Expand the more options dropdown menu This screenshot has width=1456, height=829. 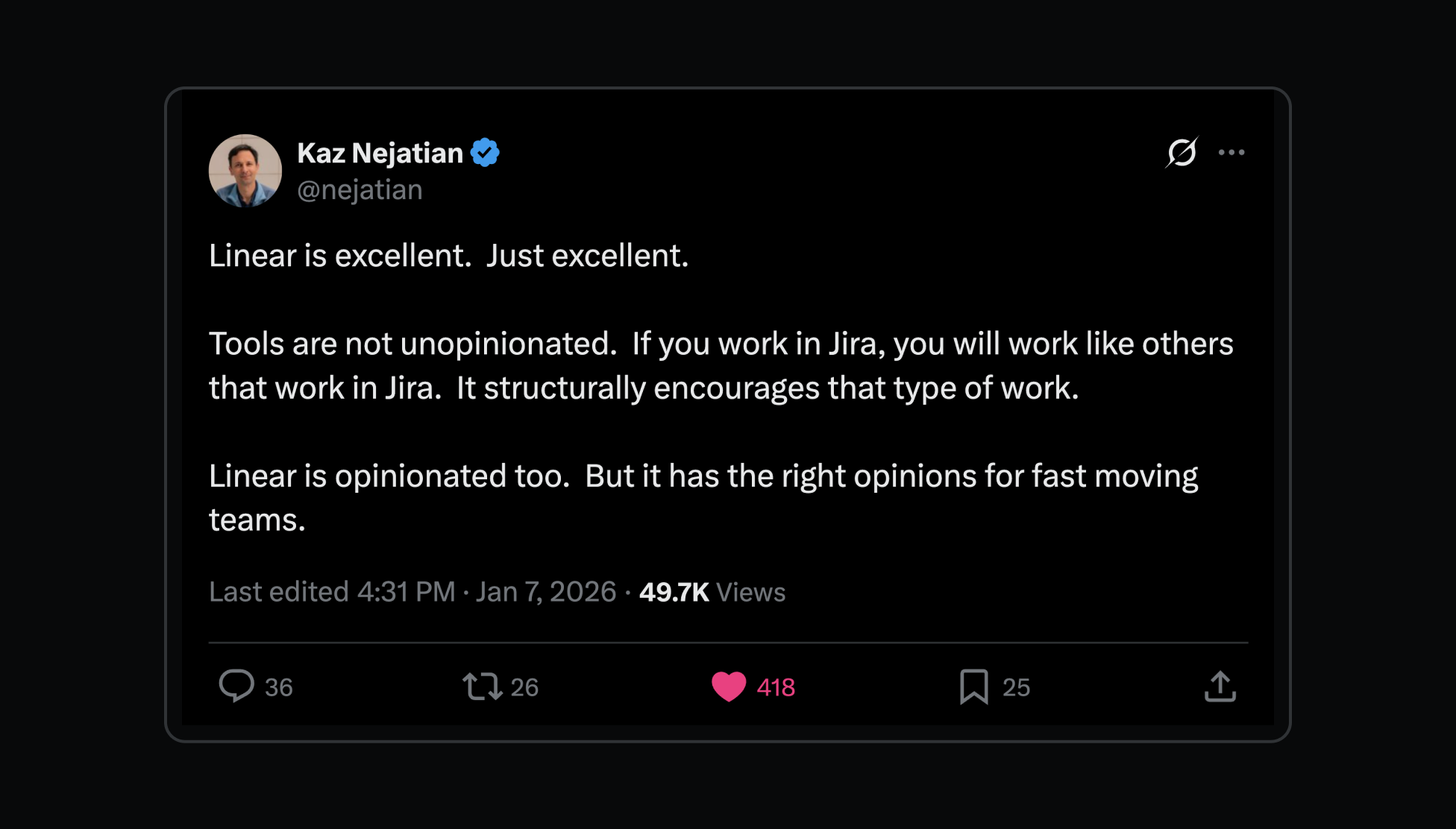(1232, 151)
